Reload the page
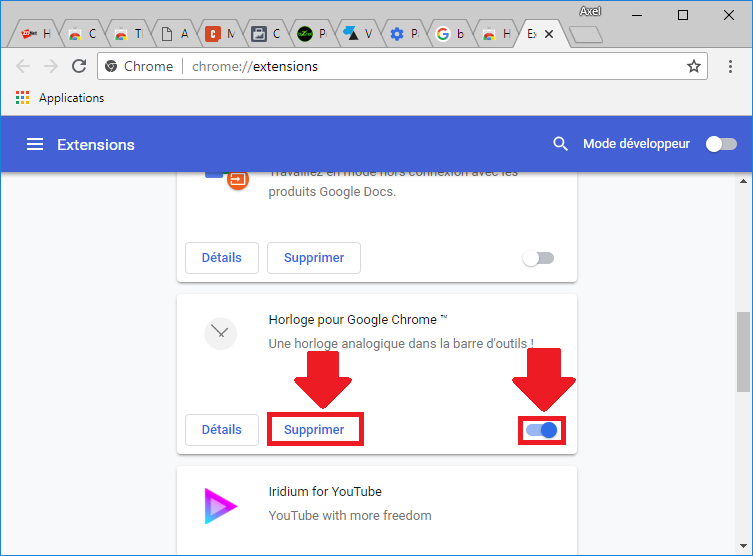 [79, 66]
